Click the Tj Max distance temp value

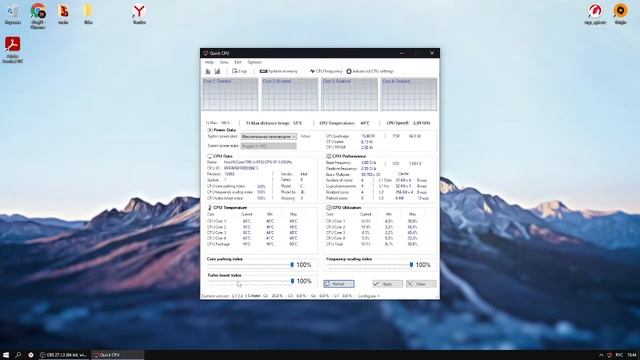(x=298, y=123)
